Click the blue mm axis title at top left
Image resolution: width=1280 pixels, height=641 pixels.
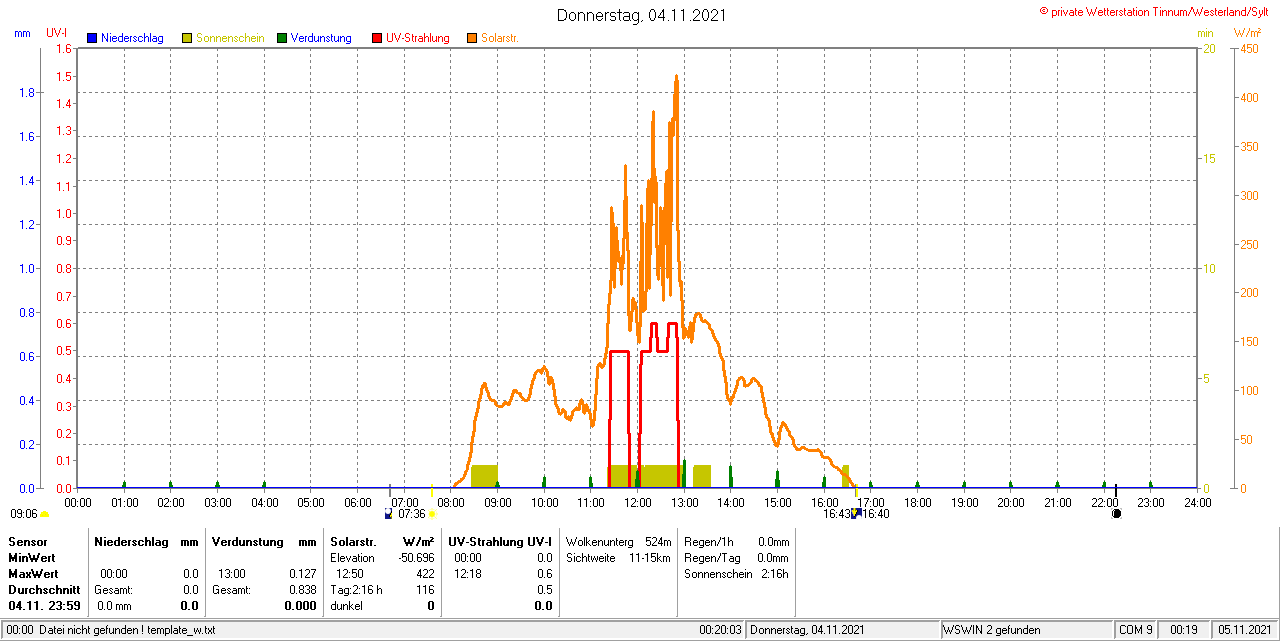22,33
